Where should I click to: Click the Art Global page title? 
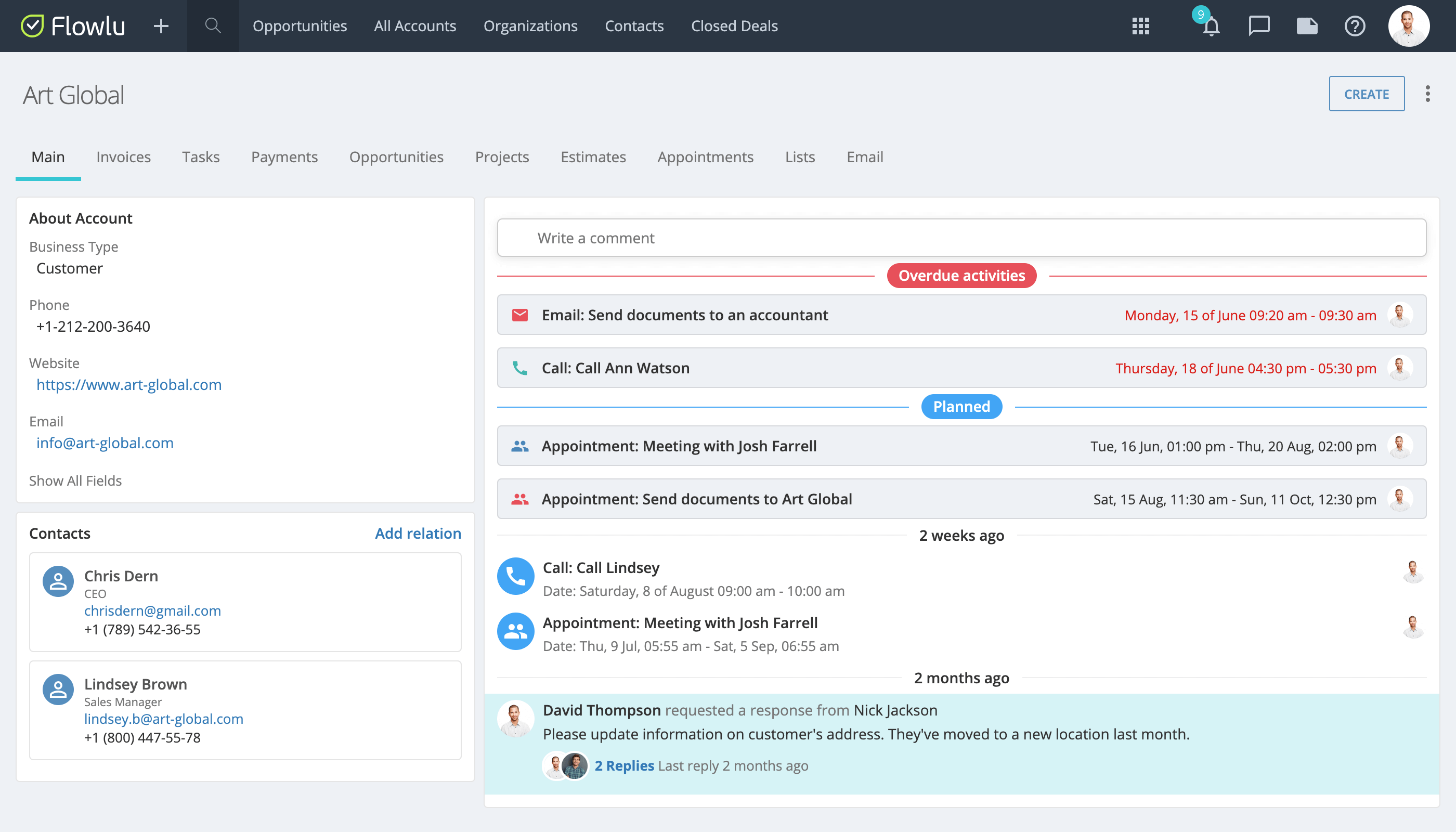pyautogui.click(x=73, y=95)
